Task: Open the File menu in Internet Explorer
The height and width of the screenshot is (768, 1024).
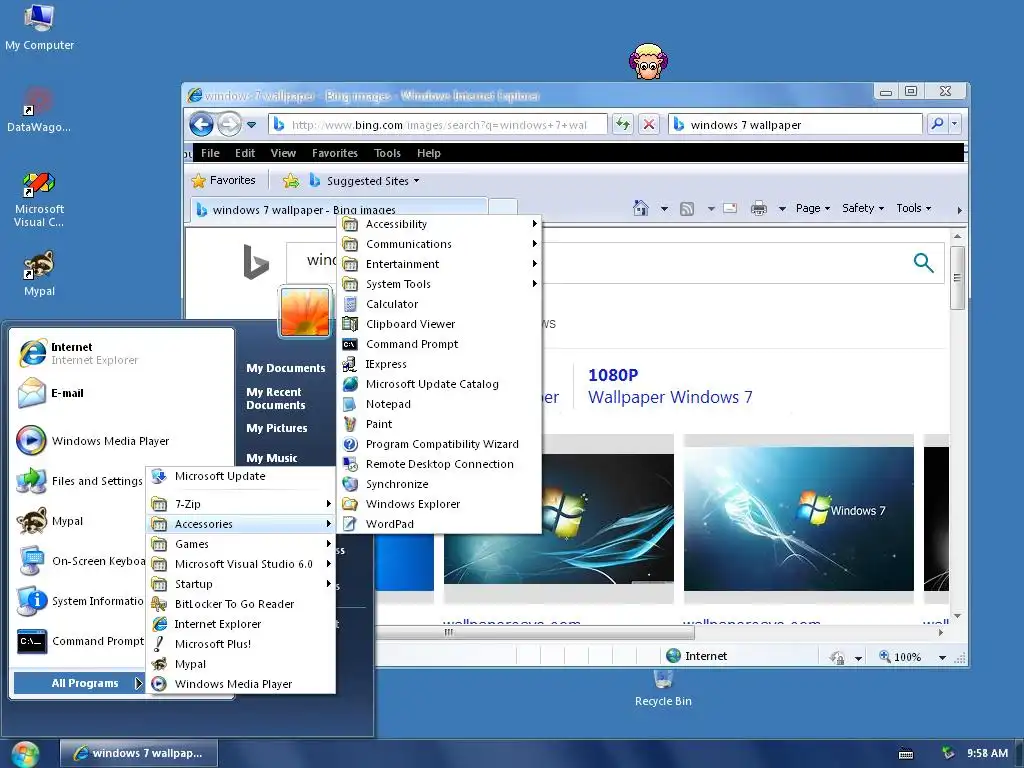Action: pyautogui.click(x=210, y=153)
